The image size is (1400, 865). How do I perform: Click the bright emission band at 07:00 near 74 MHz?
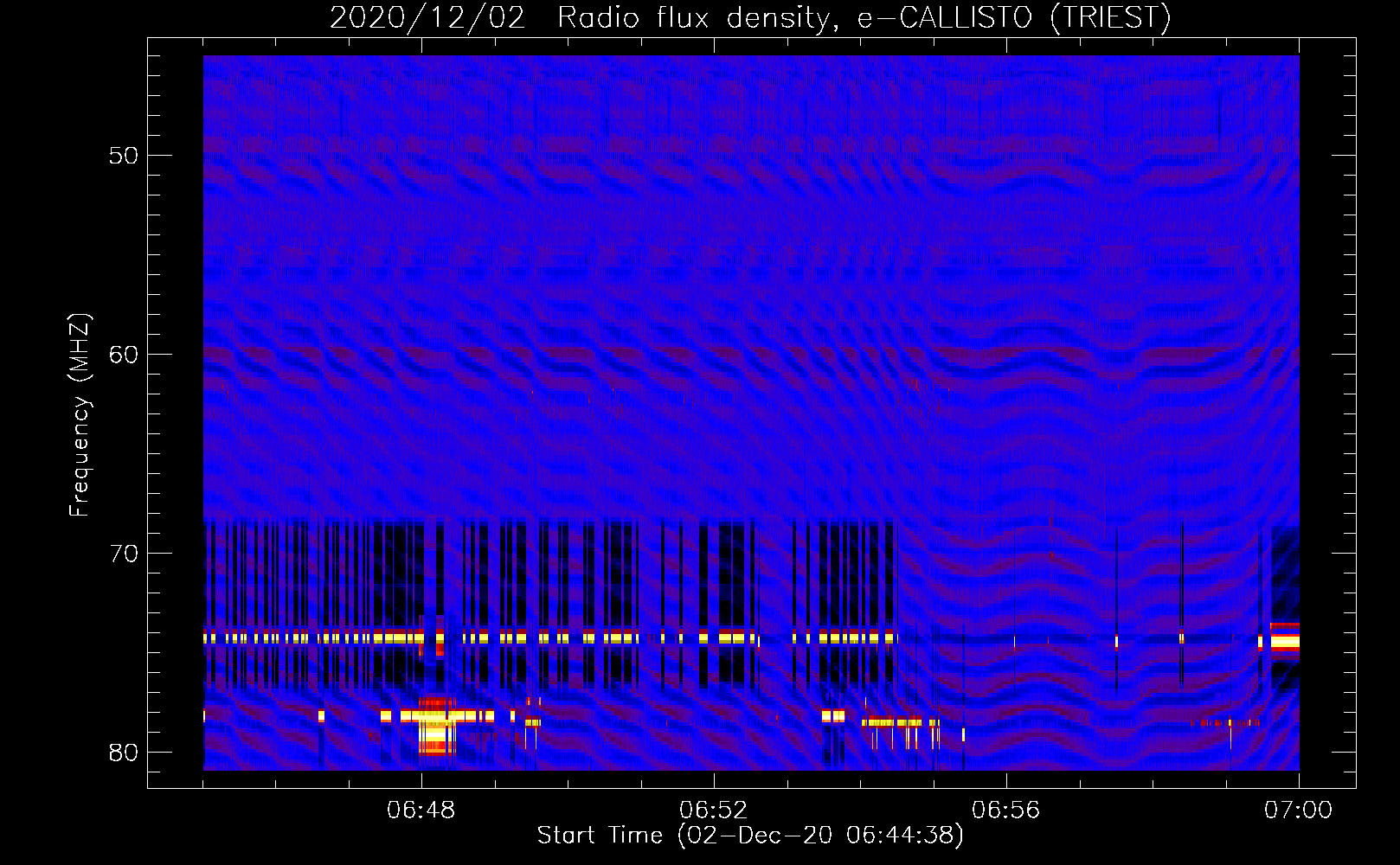click(1284, 642)
